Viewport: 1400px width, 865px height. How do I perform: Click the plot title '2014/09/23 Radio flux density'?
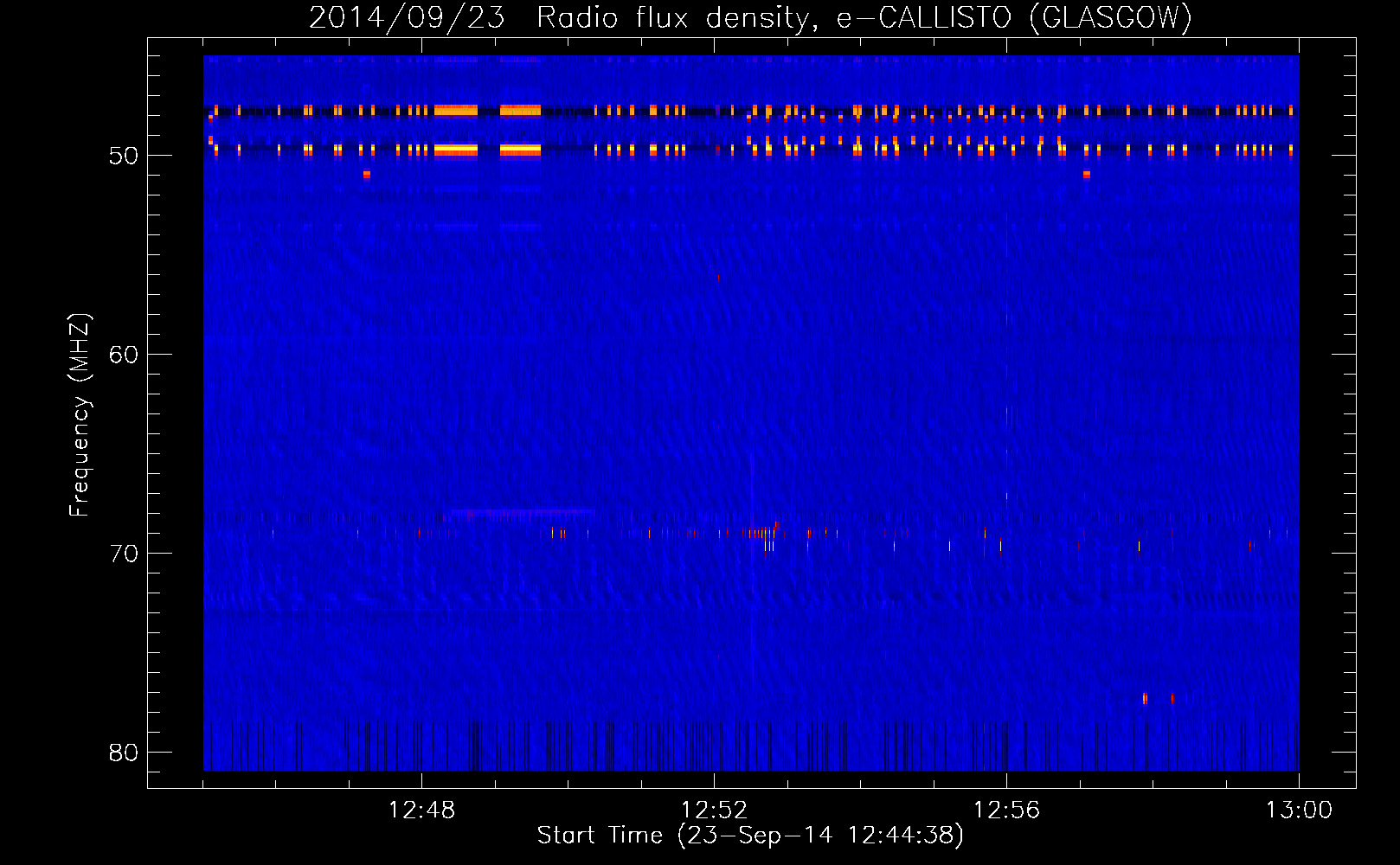click(x=750, y=17)
